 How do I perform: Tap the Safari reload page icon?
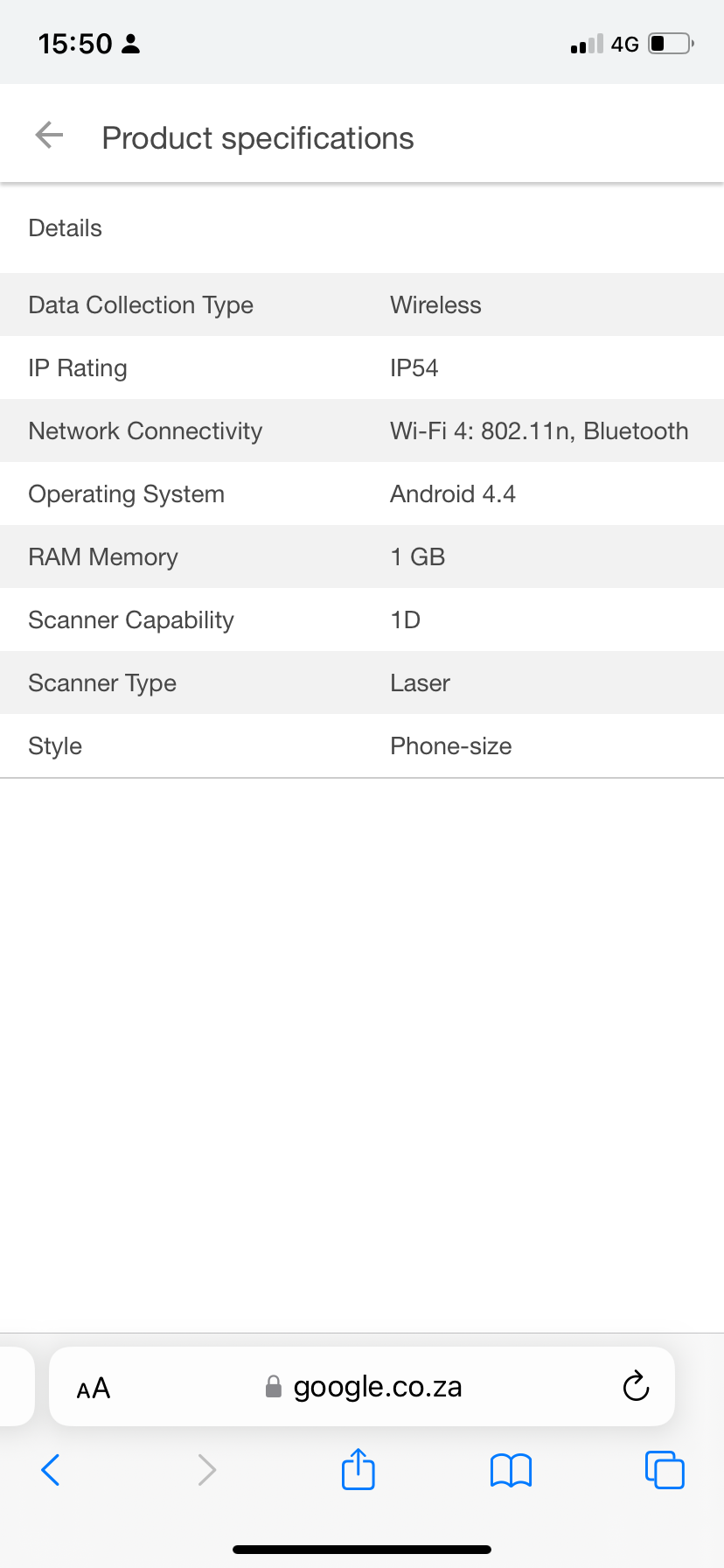coord(636,1386)
